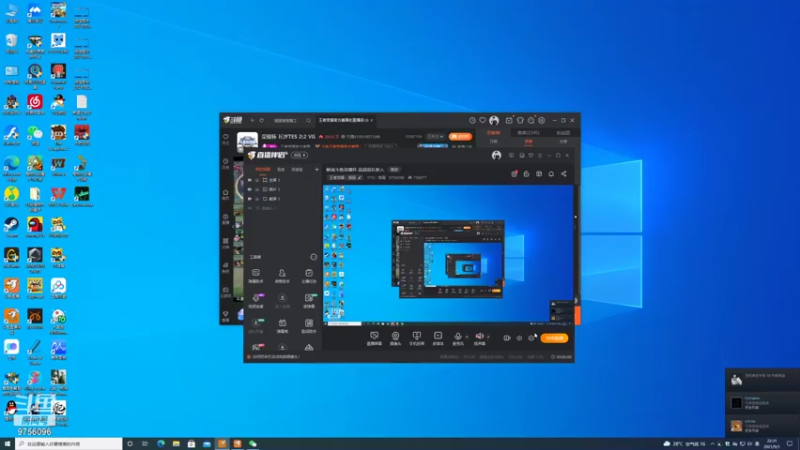
Task: Click the refresh icon in Huya client title bar
Action: pyautogui.click(x=262, y=120)
